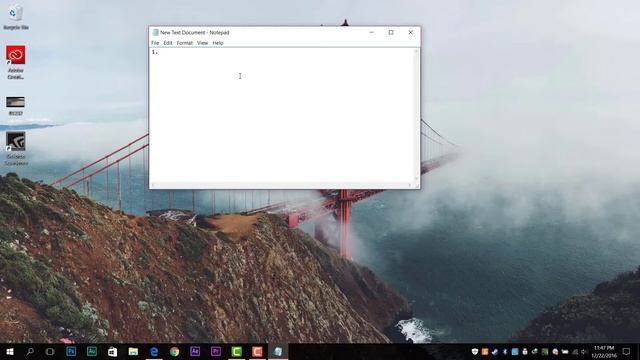
Task: Click the Notepad horizontal scrollbar track
Action: point(282,186)
